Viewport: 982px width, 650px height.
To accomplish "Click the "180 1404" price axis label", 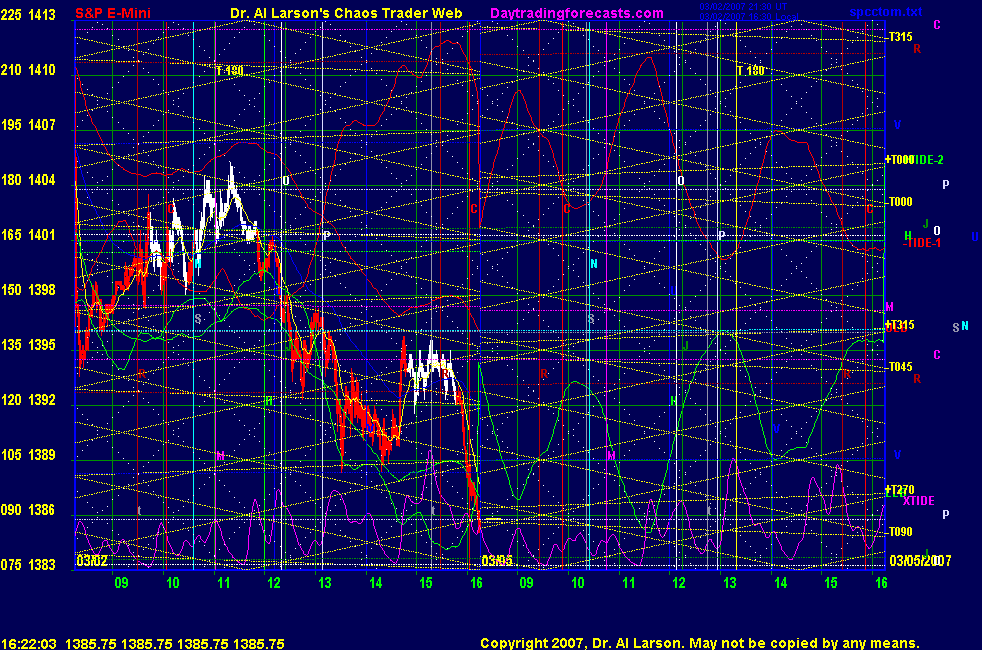I will point(28,180).
